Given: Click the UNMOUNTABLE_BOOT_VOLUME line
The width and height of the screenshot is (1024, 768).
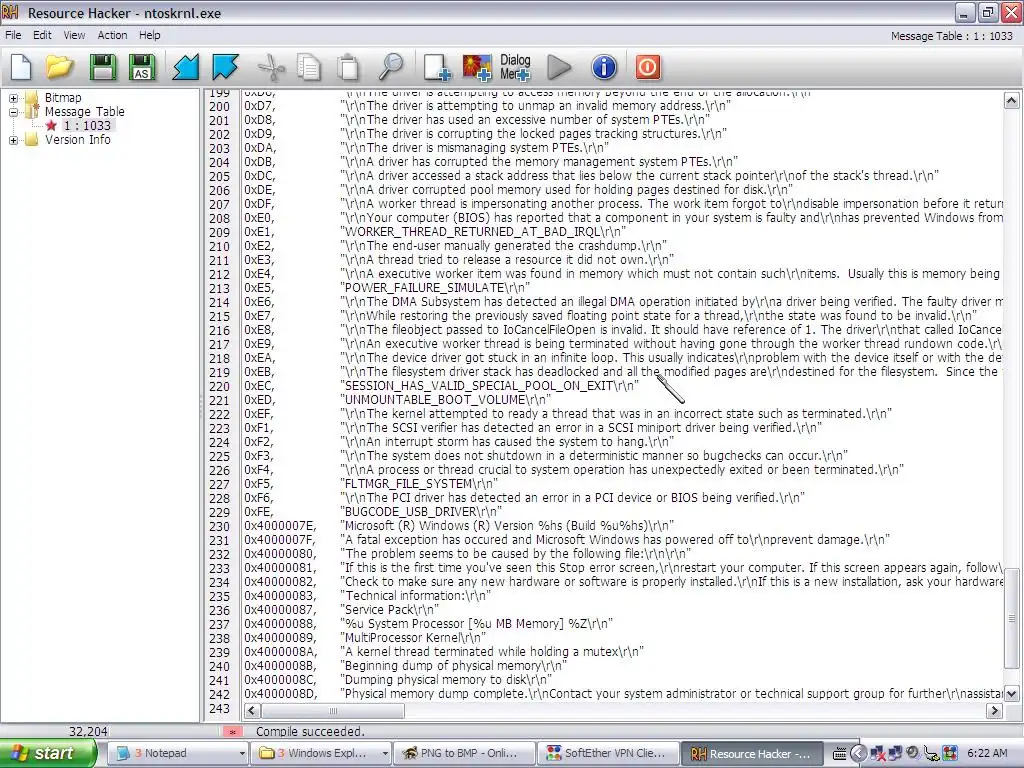Looking at the screenshot, I should pyautogui.click(x=445, y=400).
